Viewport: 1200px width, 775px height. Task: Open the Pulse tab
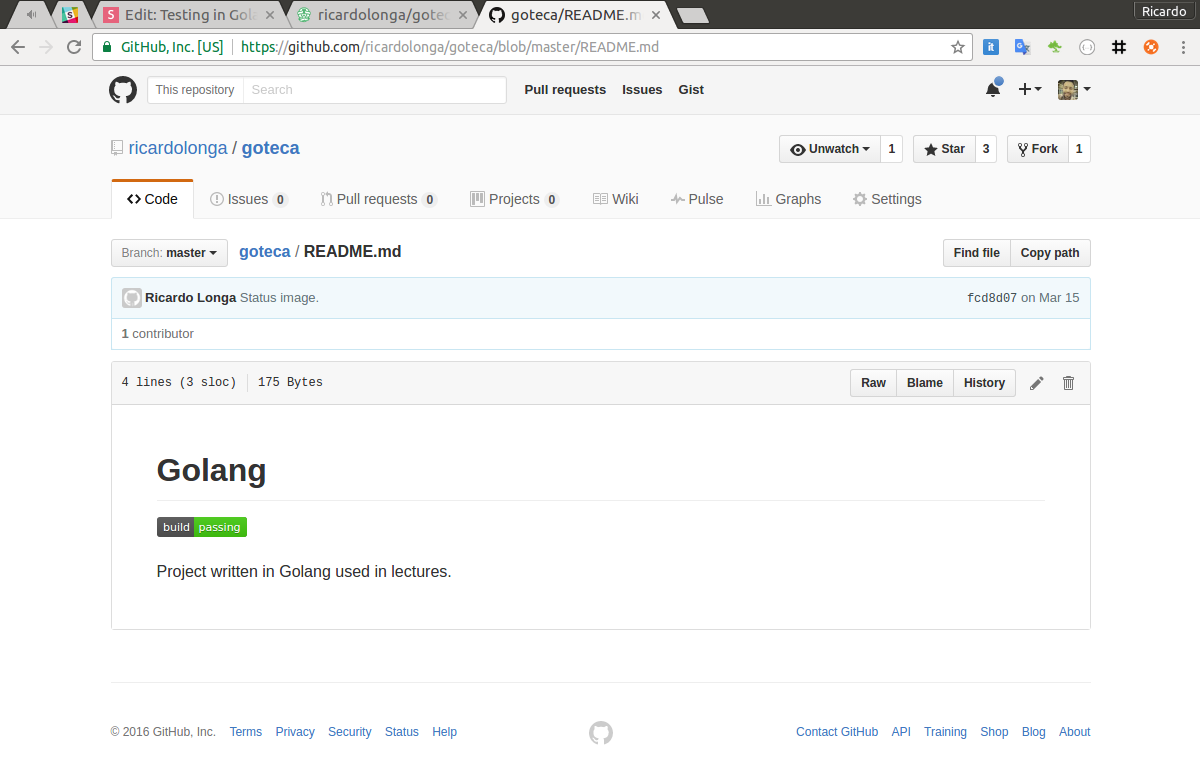pyautogui.click(x=697, y=199)
